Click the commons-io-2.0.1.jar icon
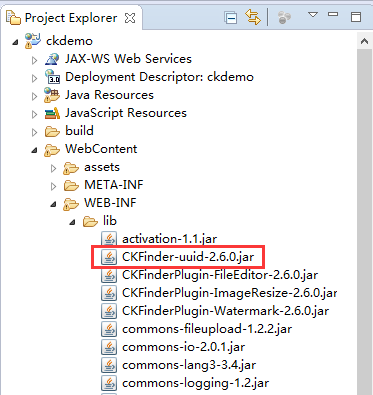 click(x=109, y=347)
